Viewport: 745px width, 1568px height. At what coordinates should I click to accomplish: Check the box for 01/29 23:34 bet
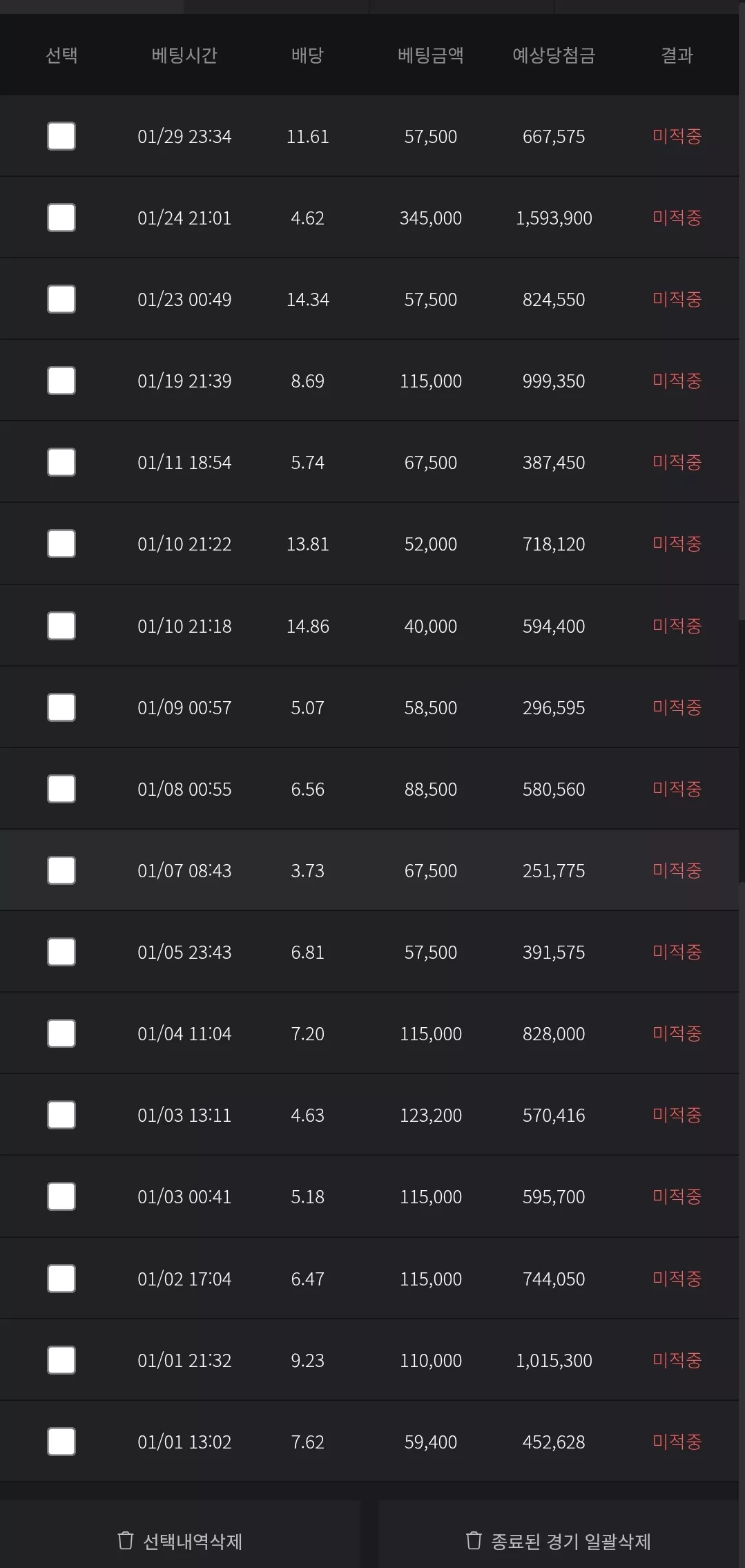61,136
